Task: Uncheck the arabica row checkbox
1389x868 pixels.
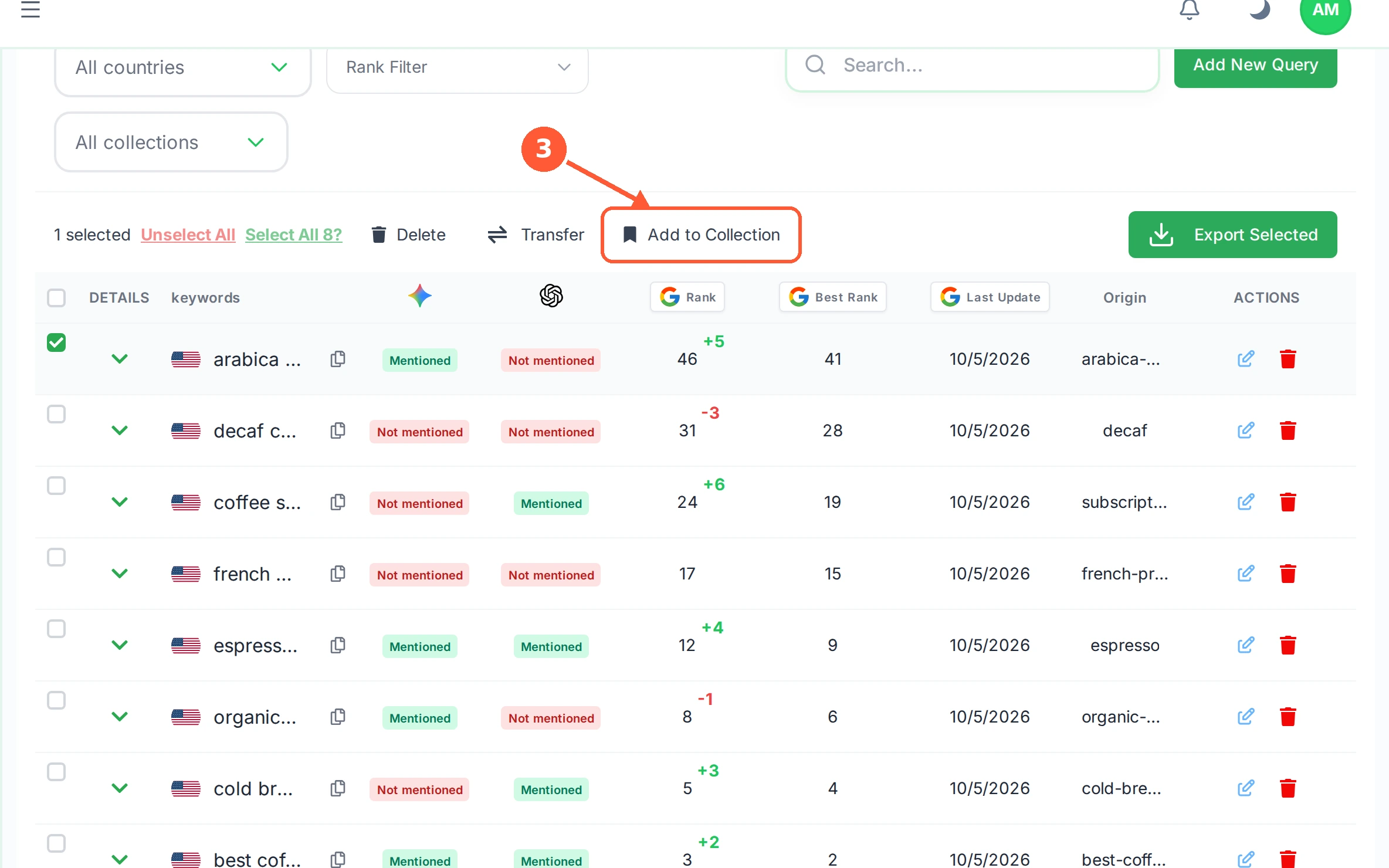Action: pos(56,343)
